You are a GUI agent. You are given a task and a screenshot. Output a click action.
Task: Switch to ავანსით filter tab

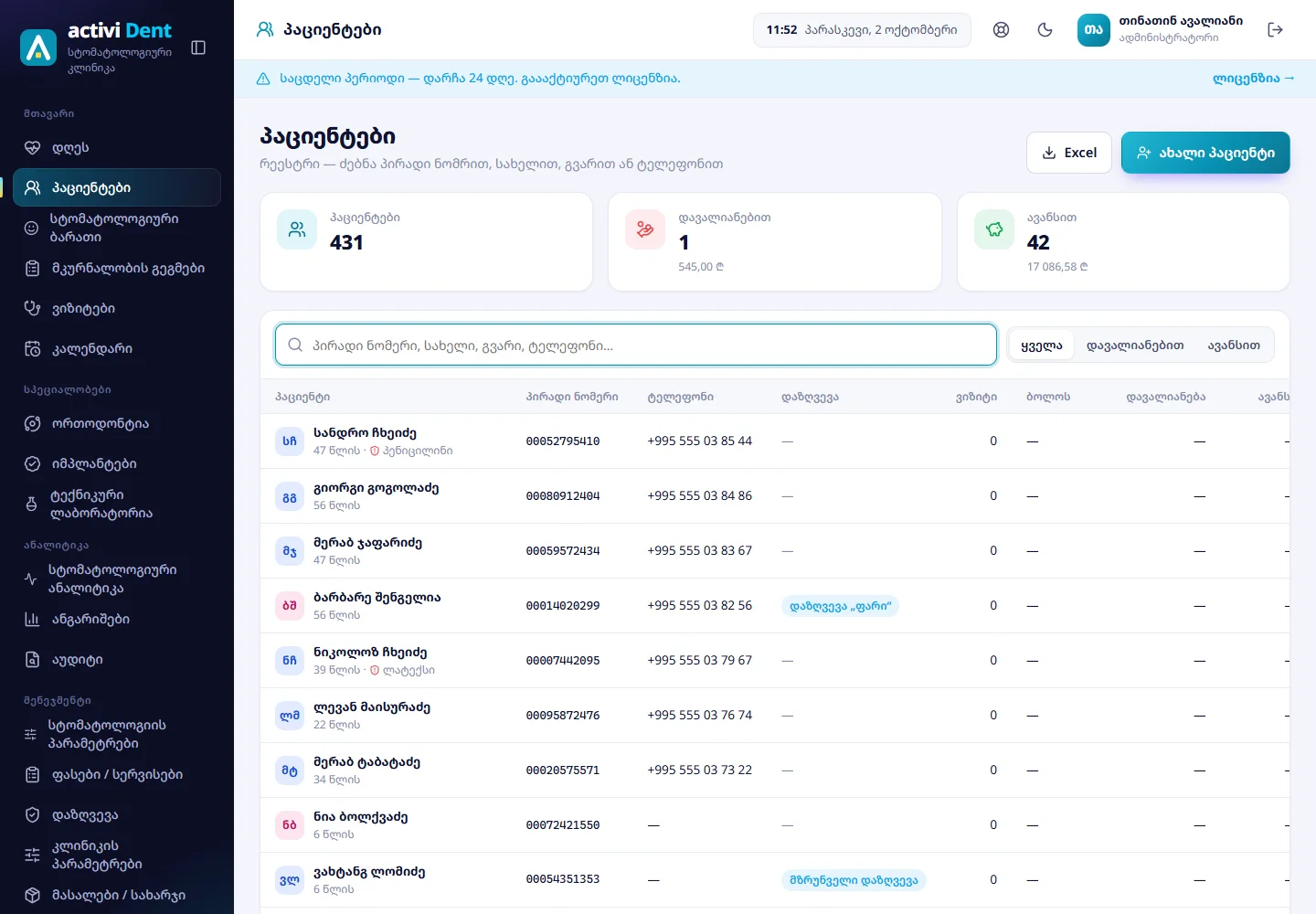(x=1234, y=345)
